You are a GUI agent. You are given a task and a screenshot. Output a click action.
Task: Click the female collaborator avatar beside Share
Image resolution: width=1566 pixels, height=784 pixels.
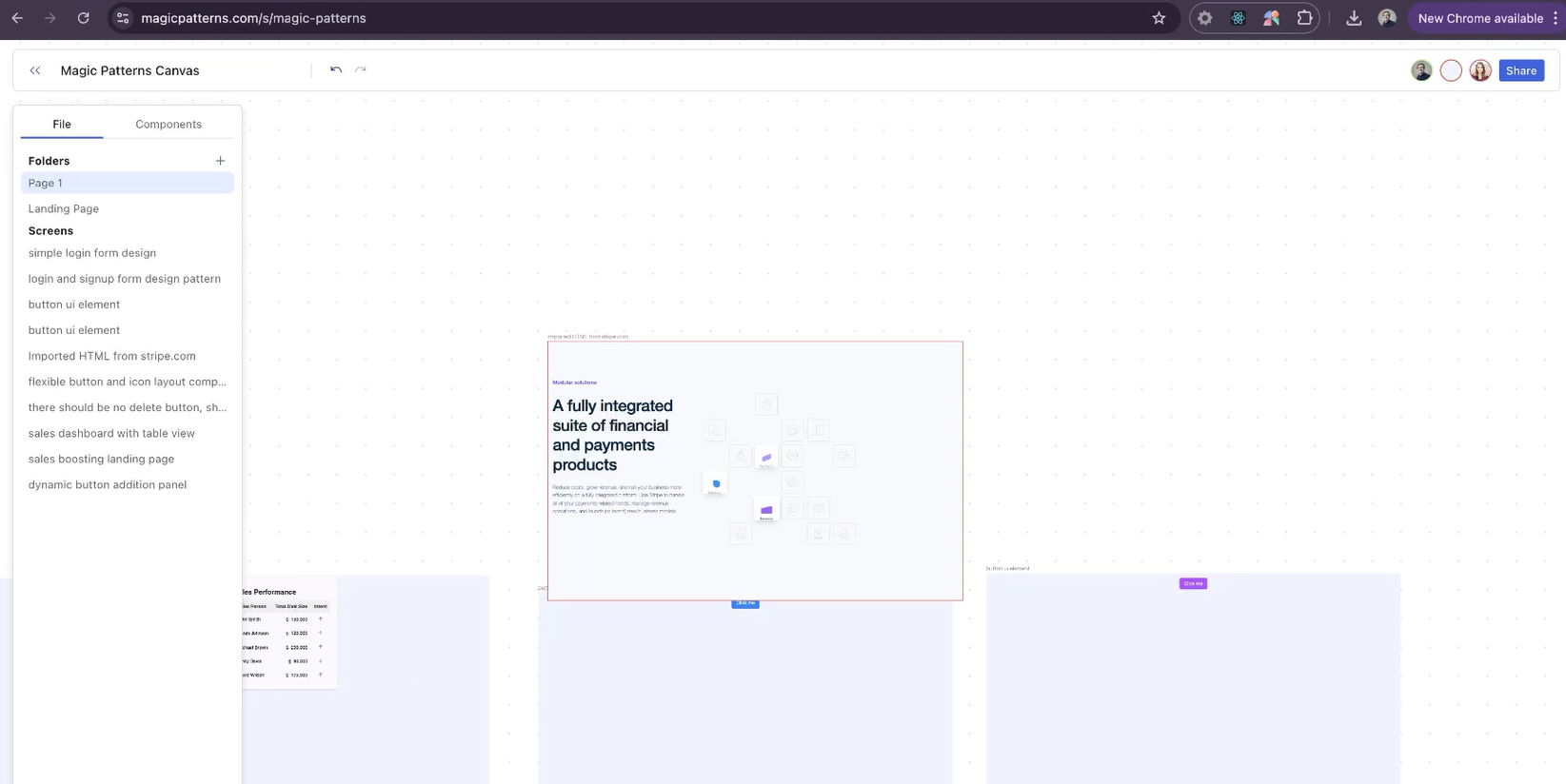[x=1480, y=70]
